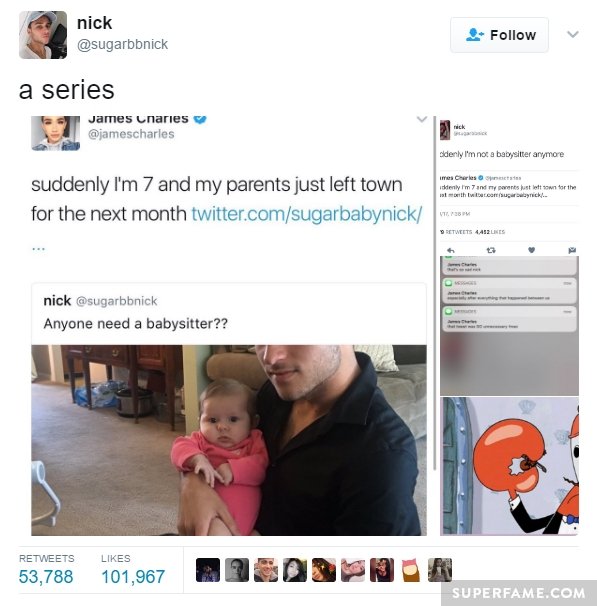Open the pink cat avatar among likers
This screenshot has width=597, height=606.
pos(411,570)
